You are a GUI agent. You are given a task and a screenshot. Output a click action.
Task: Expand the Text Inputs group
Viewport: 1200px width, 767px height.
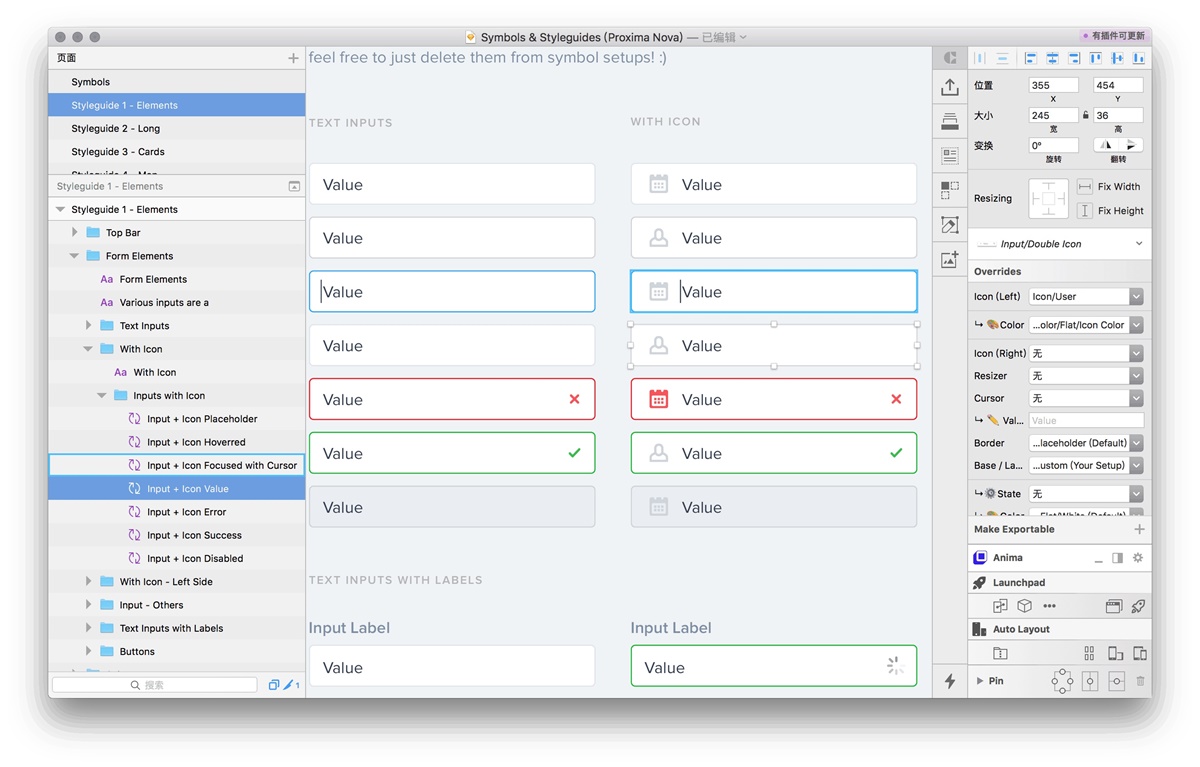89,326
